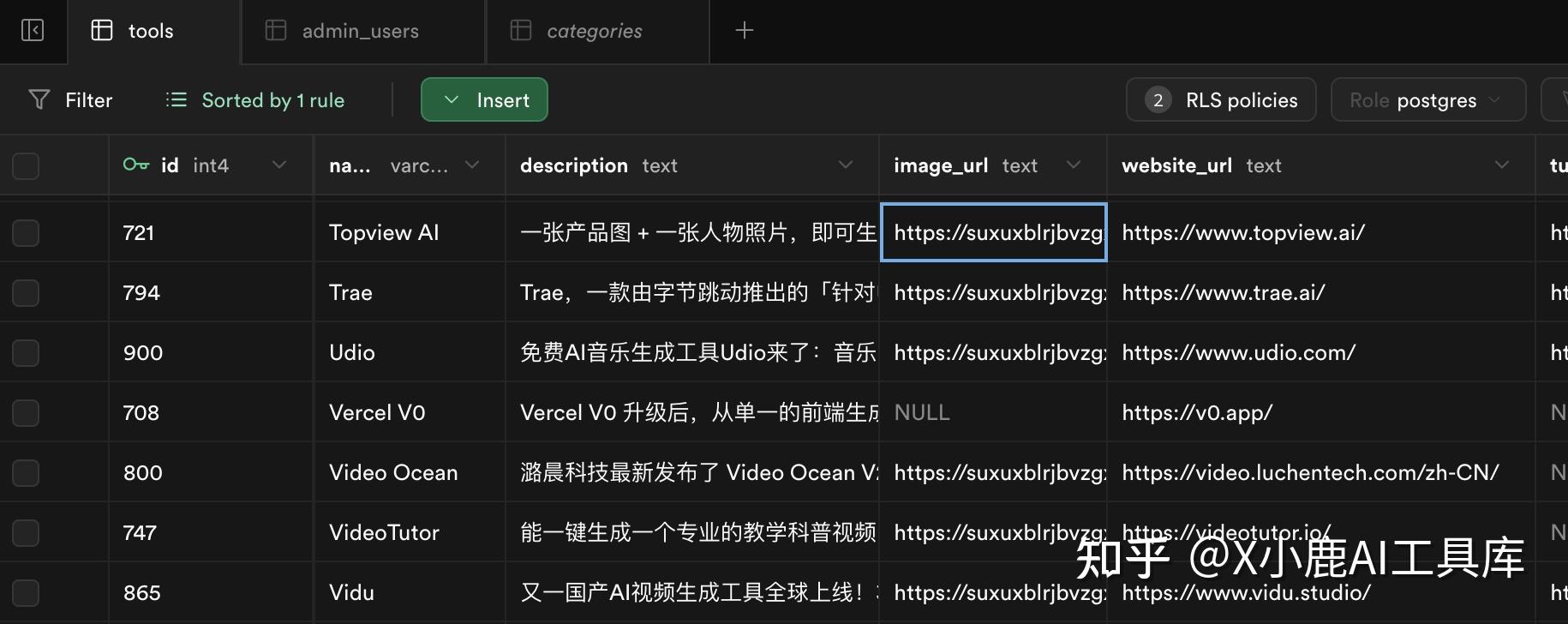Open the id column dropdown menu
Screen dimensions: 1568x624
(279, 165)
